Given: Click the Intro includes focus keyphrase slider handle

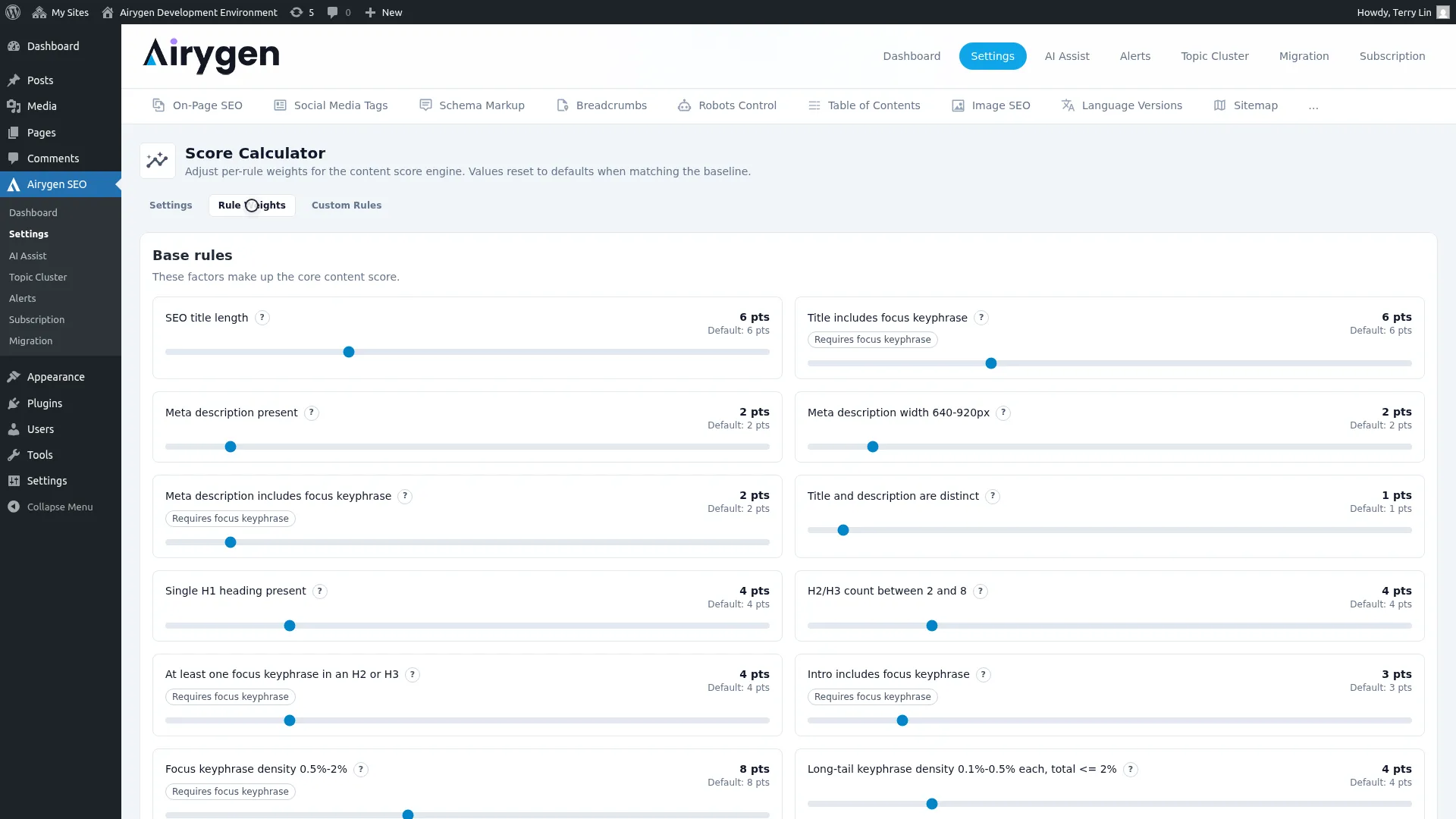Looking at the screenshot, I should tap(902, 720).
